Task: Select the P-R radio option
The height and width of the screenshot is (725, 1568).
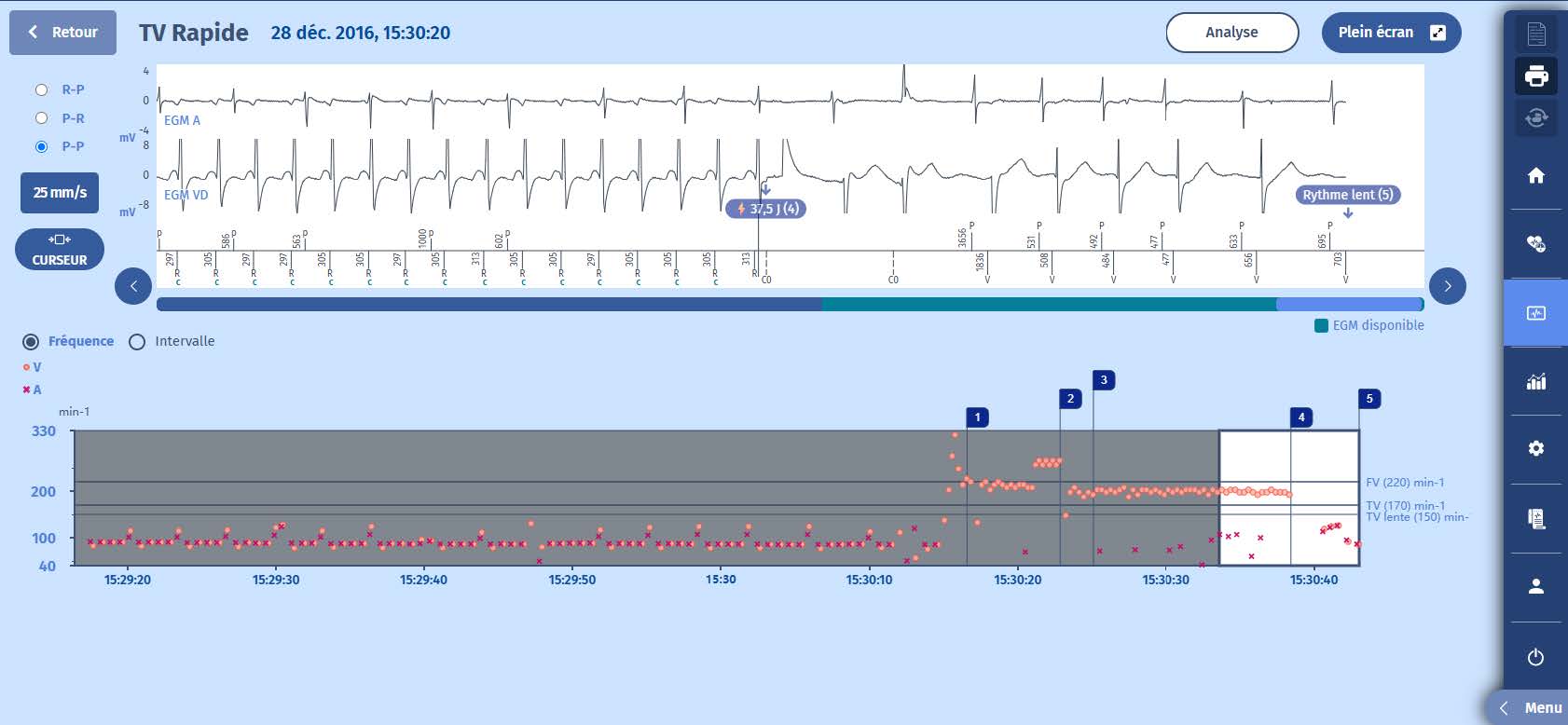Action: (41, 118)
